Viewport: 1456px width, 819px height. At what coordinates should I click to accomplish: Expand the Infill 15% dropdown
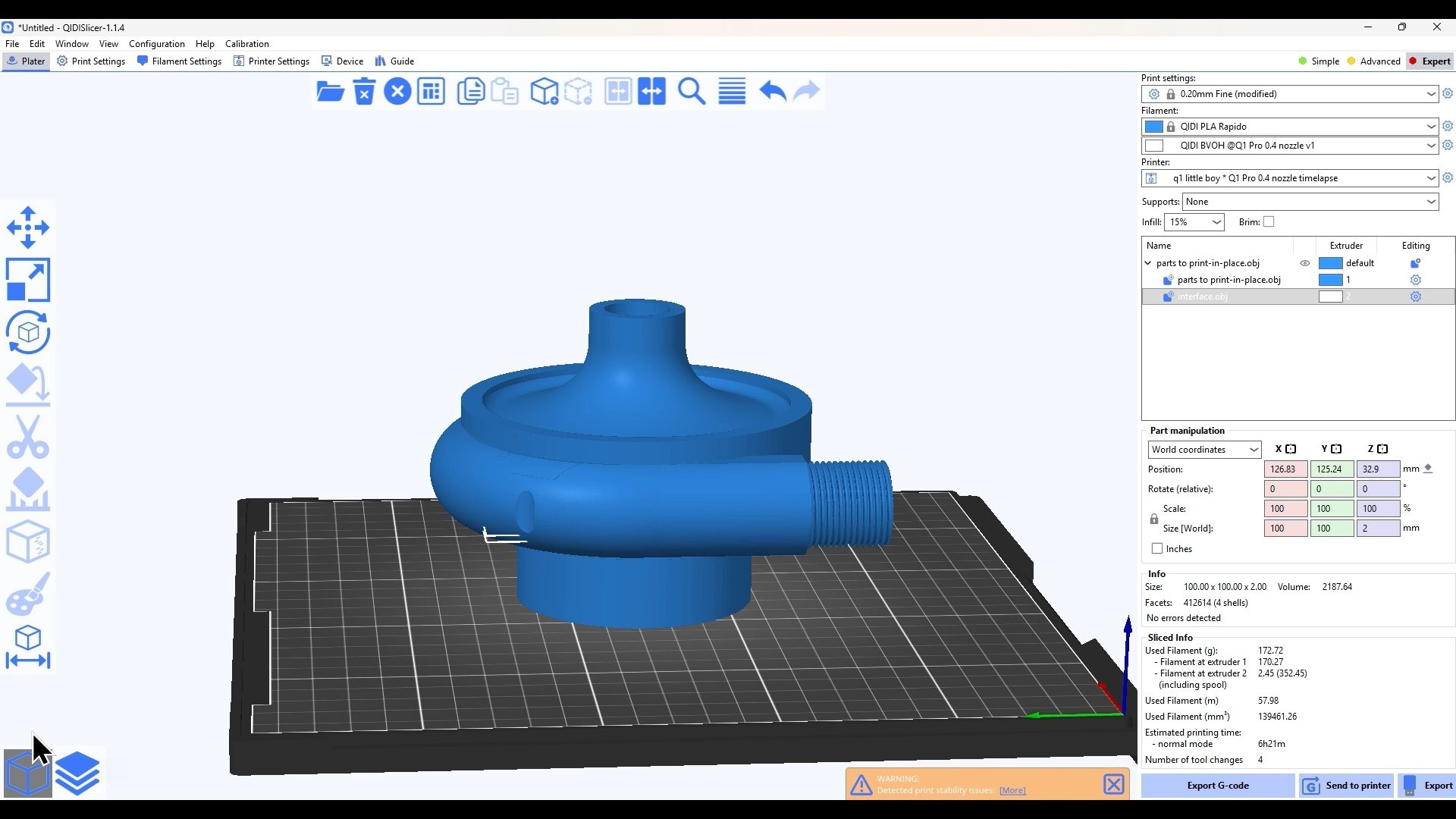click(1194, 222)
